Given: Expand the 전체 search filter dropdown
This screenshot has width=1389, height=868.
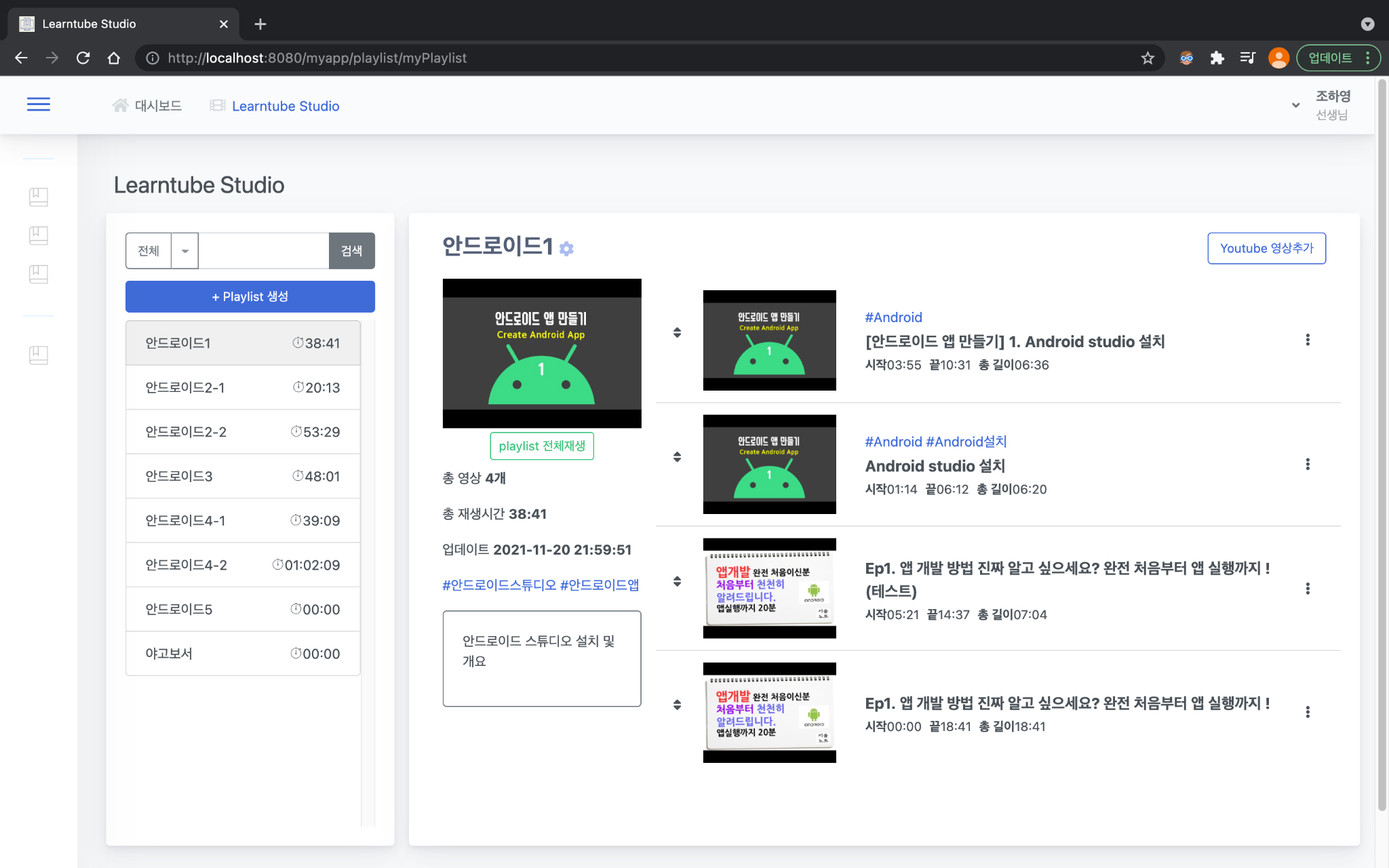Looking at the screenshot, I should [184, 250].
